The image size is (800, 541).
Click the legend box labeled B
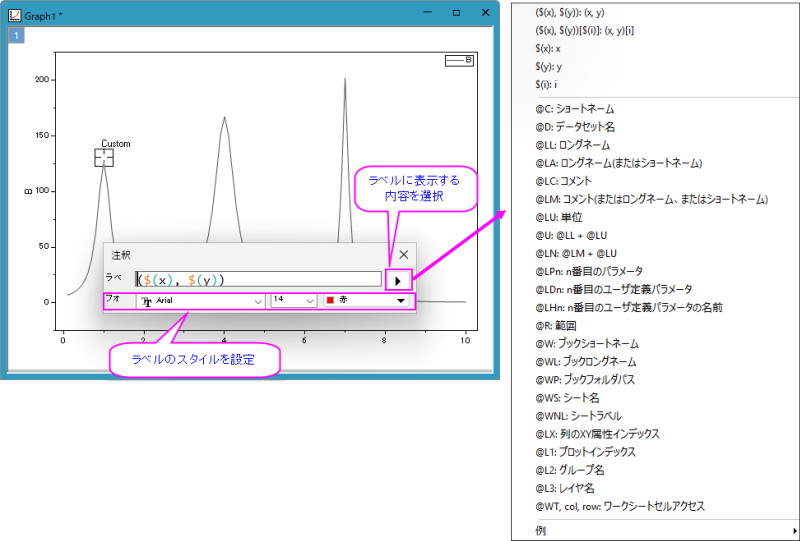[x=459, y=60]
